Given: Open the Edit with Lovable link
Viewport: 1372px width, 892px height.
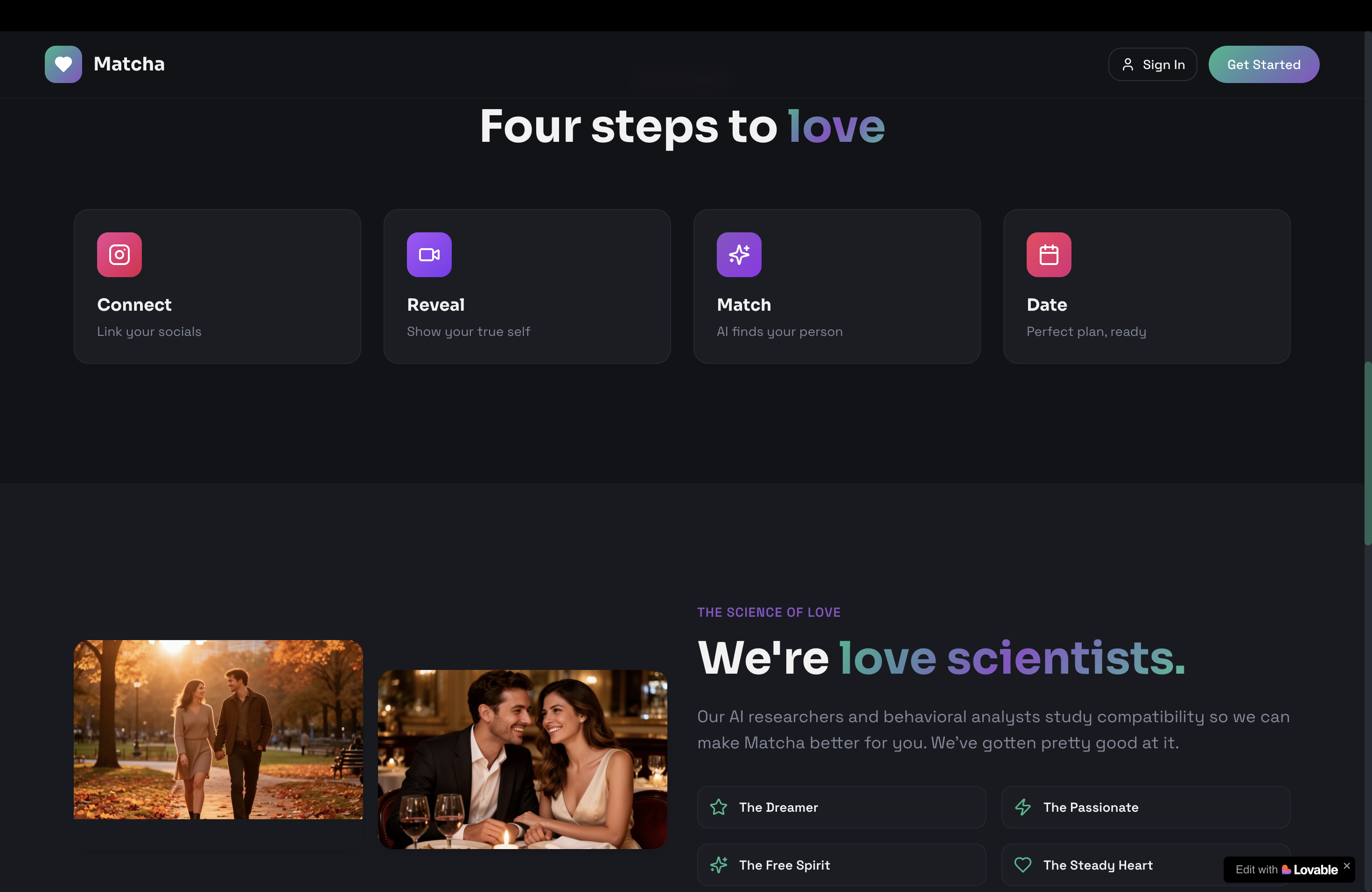Looking at the screenshot, I should pos(1286,870).
